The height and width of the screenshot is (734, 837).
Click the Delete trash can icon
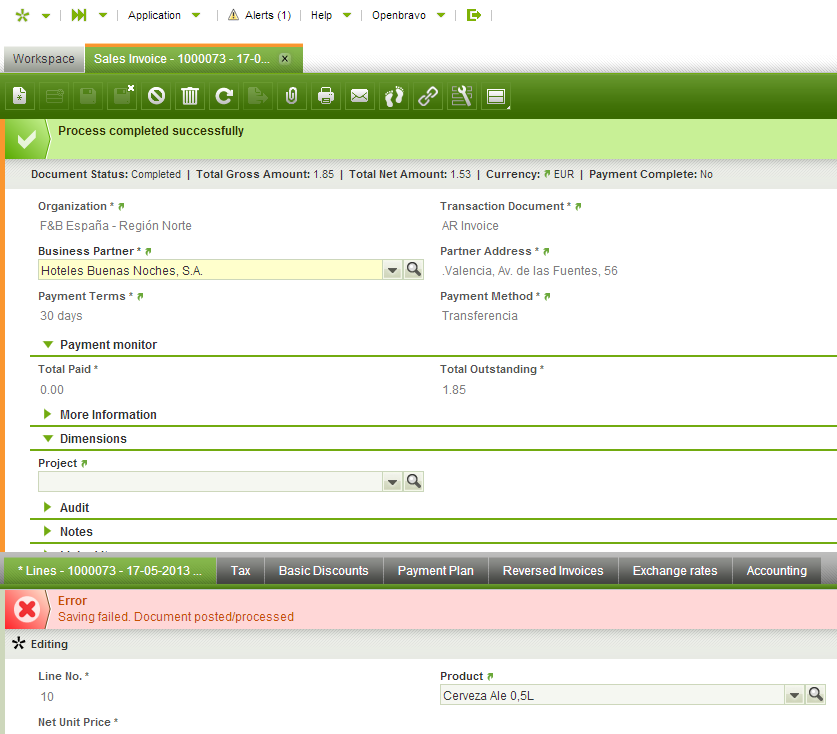tap(190, 96)
